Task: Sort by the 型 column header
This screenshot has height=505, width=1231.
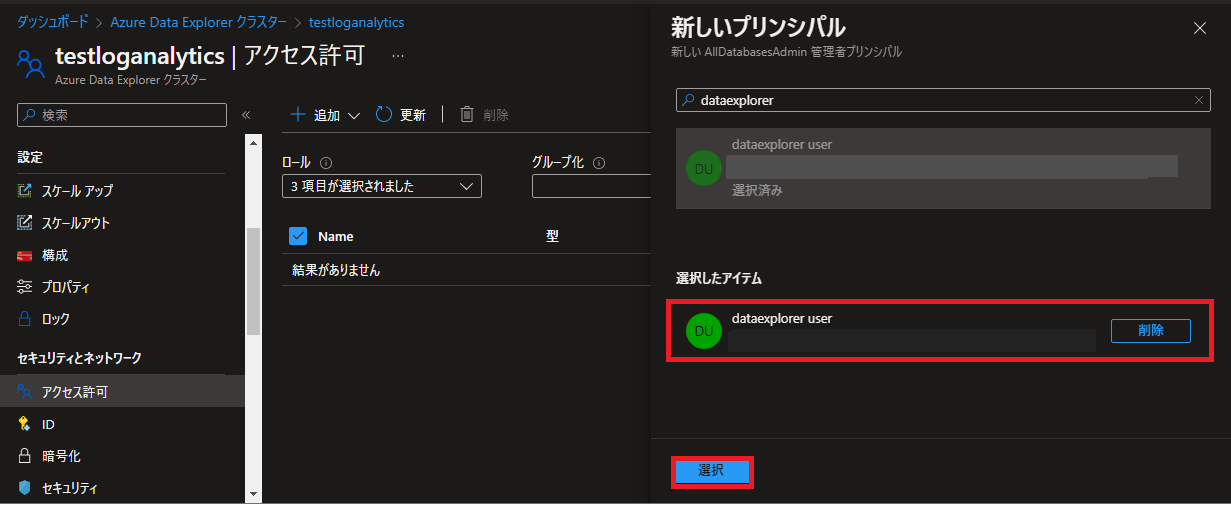Action: [552, 237]
